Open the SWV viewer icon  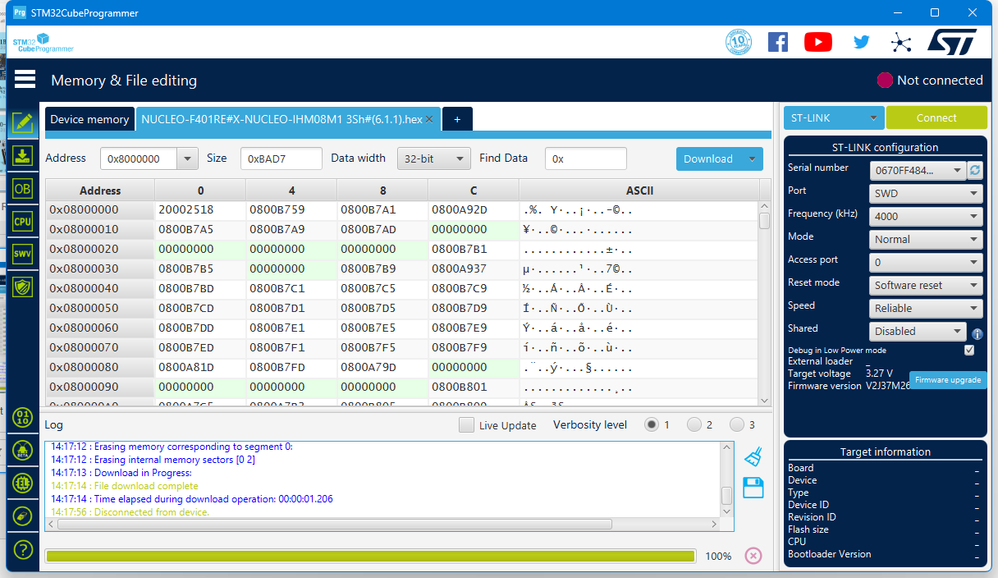23,254
